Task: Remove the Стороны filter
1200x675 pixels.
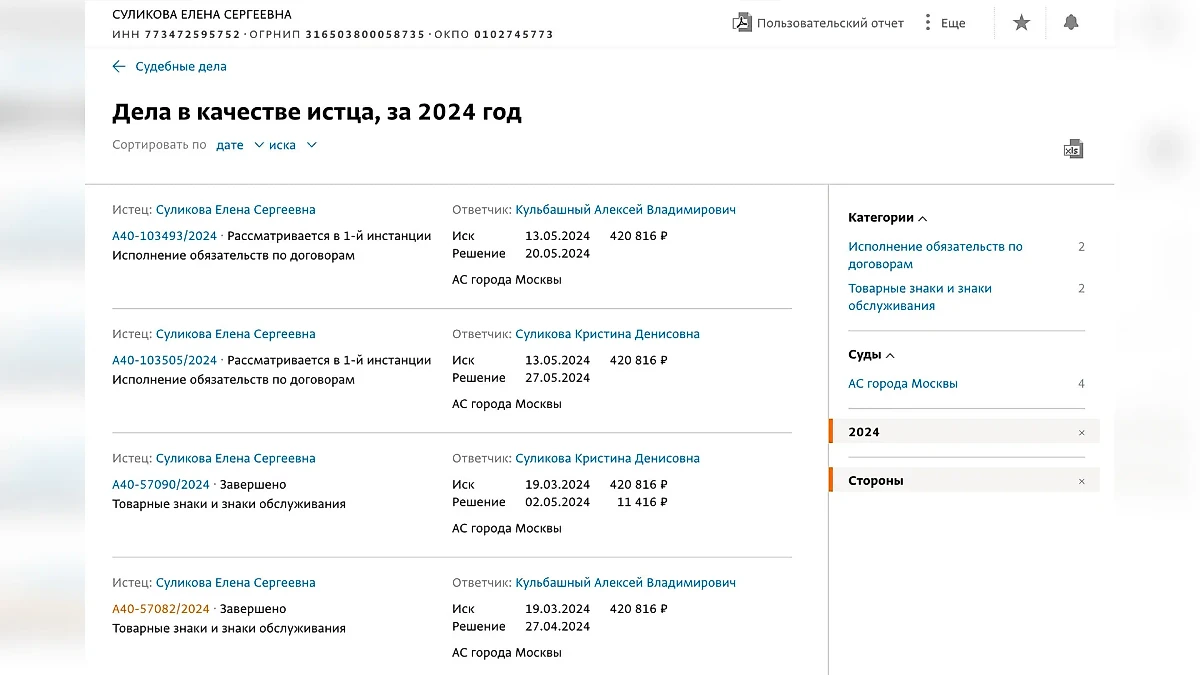Action: click(1081, 481)
